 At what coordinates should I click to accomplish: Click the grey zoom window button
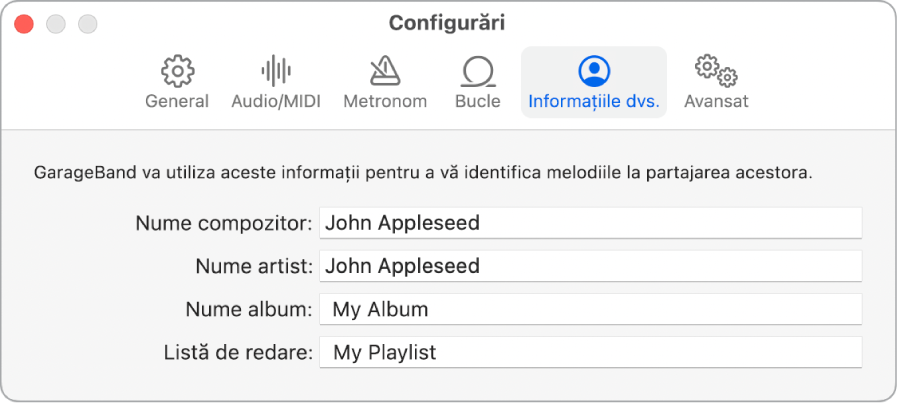pyautogui.click(x=88, y=23)
